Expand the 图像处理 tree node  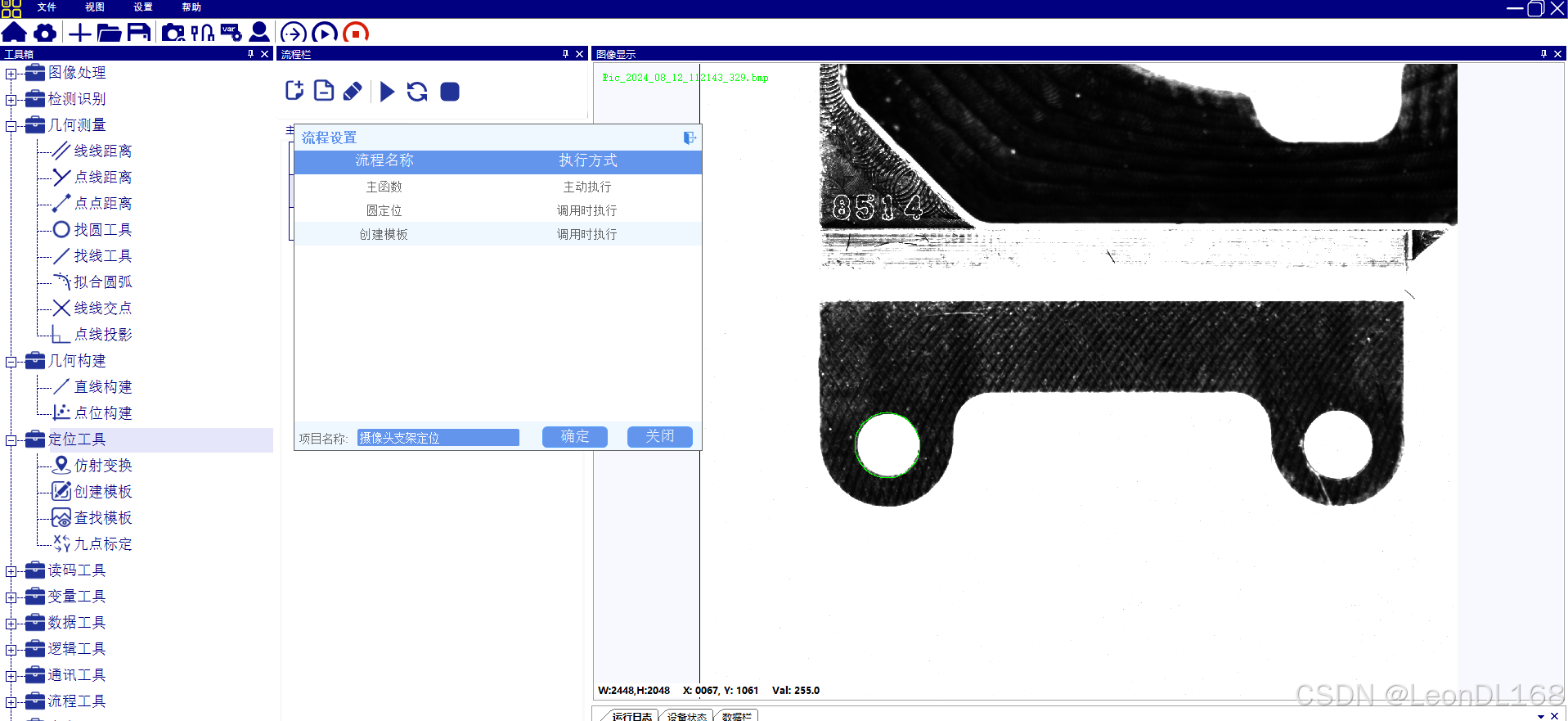point(11,74)
